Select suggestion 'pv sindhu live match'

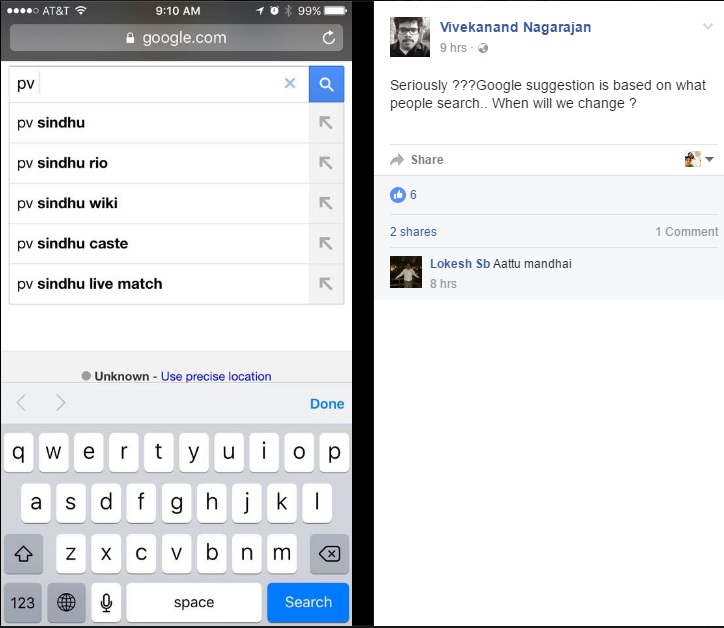159,284
